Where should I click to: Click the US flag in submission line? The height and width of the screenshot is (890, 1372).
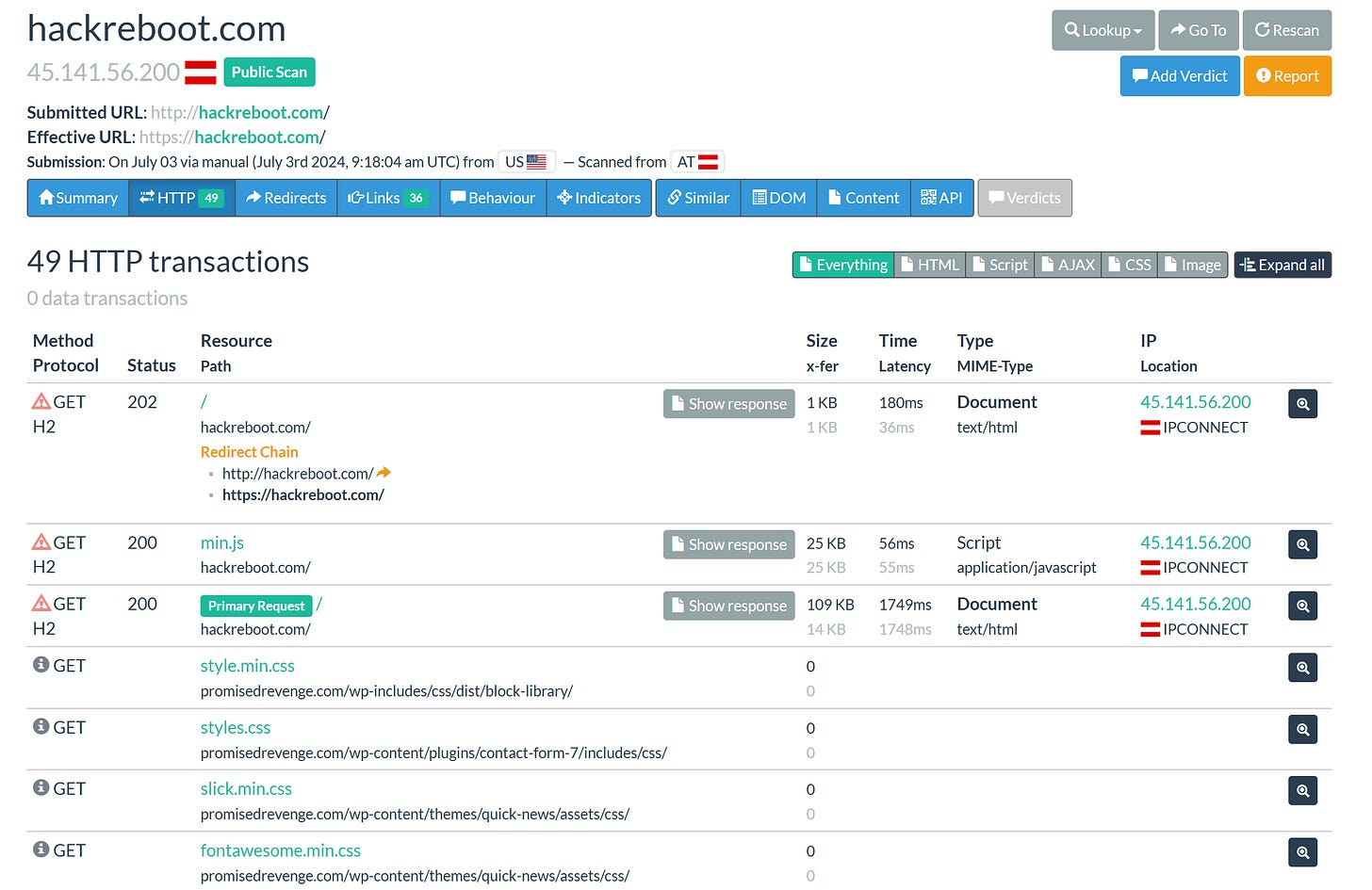[x=536, y=162]
